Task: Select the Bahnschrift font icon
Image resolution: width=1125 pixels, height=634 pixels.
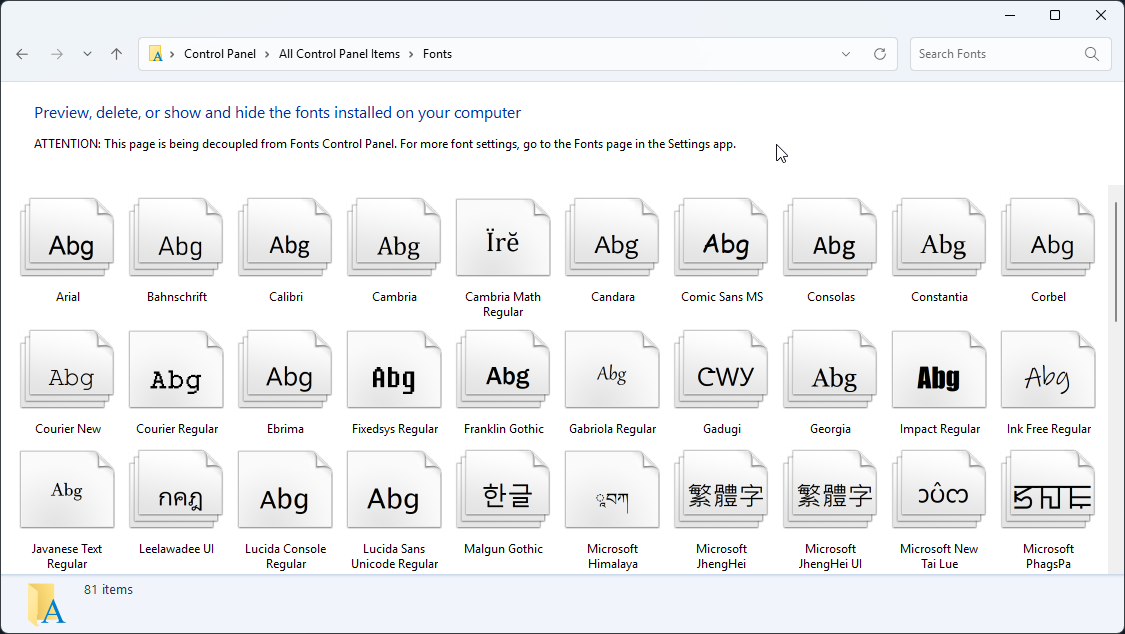Action: click(176, 237)
